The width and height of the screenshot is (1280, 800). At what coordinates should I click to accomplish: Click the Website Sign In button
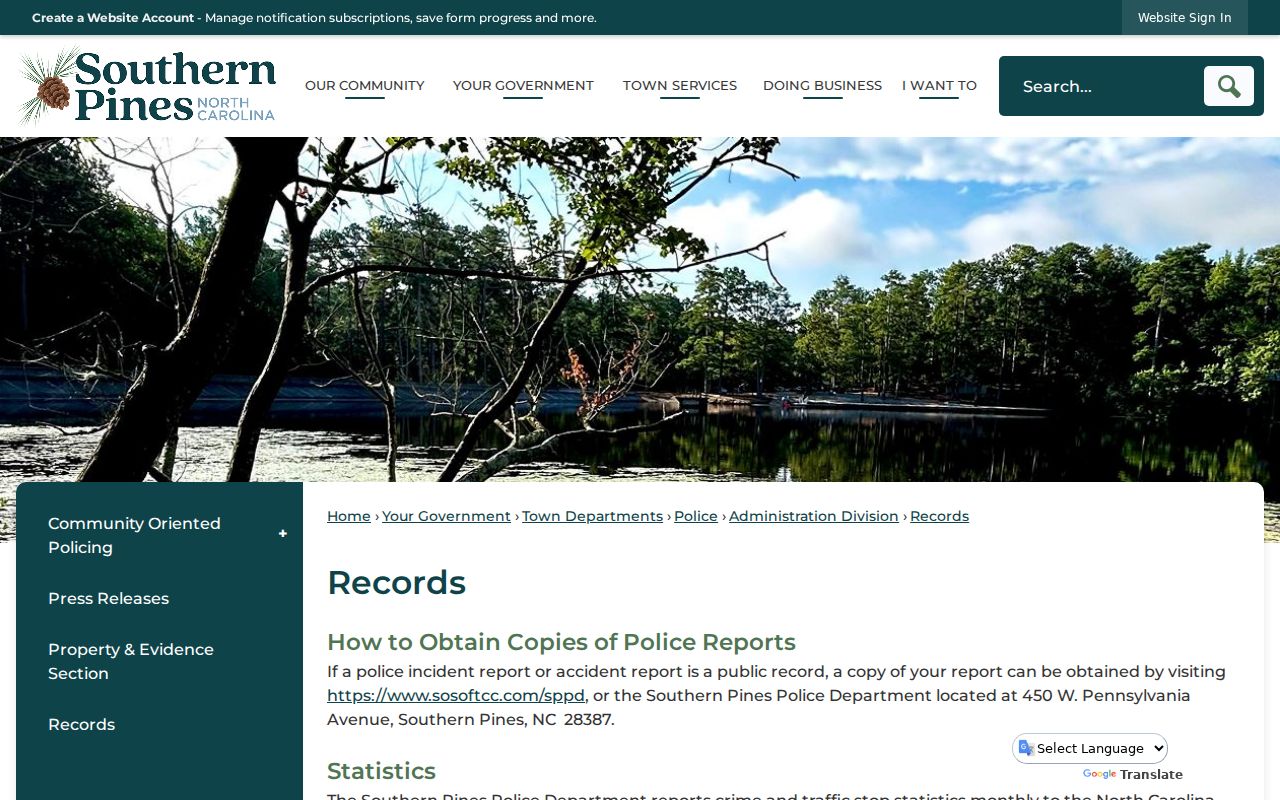[1185, 18]
